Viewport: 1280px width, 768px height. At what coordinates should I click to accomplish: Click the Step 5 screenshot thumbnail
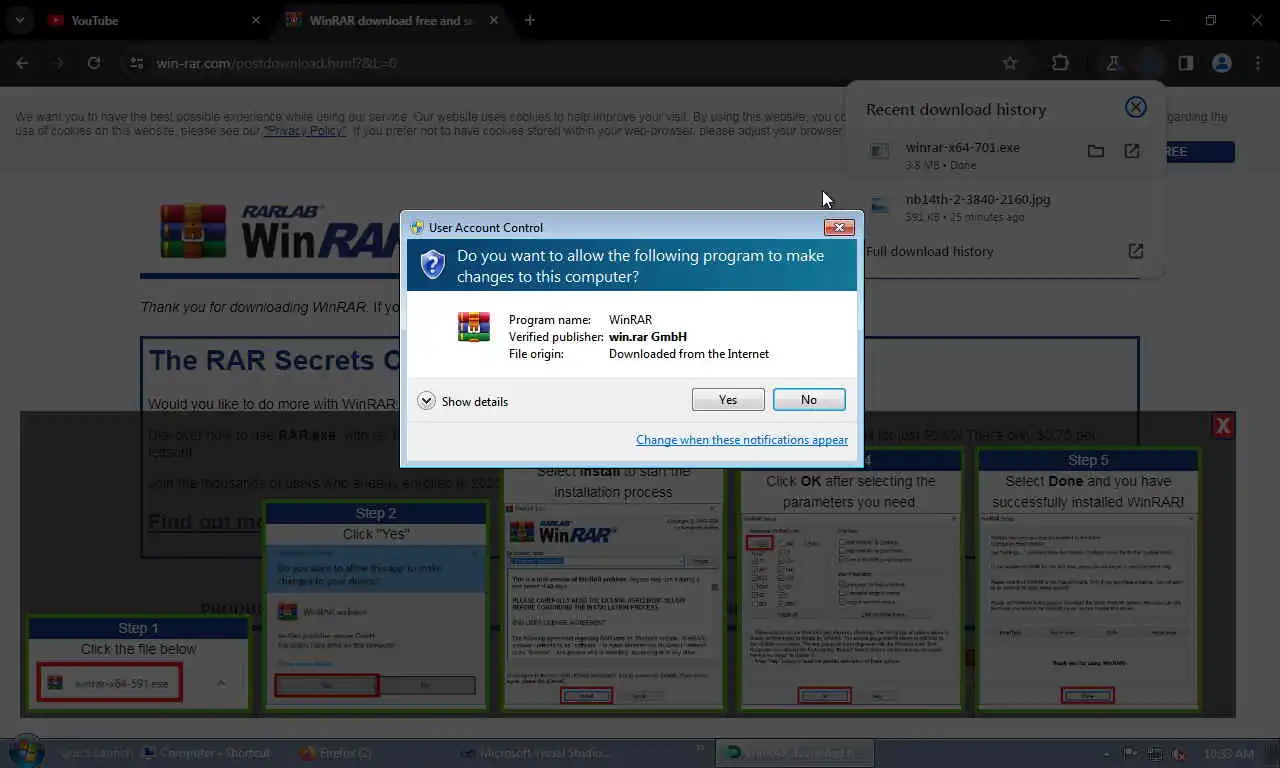1088,610
